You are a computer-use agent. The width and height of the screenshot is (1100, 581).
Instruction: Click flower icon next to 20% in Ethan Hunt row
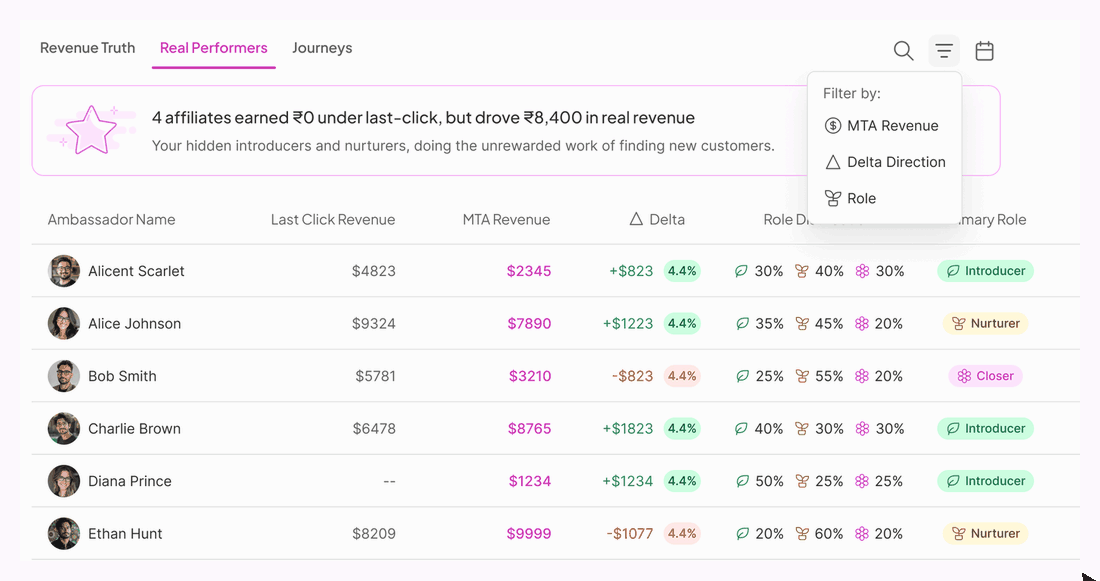[862, 534]
